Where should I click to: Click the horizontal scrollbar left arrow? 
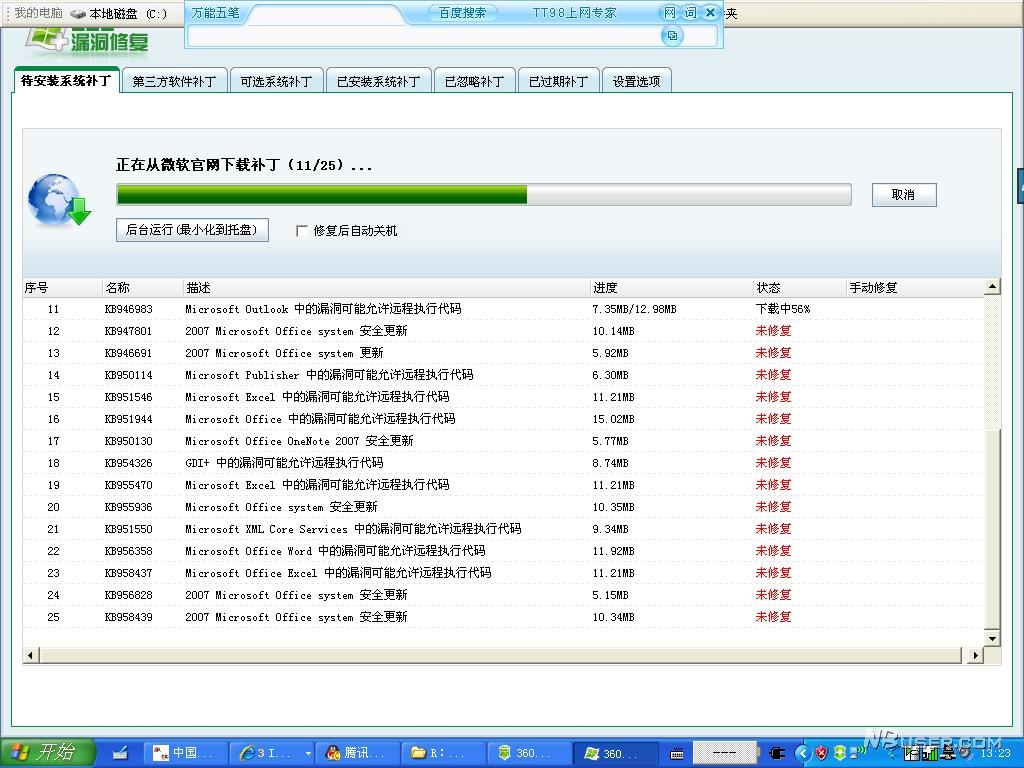coord(31,655)
